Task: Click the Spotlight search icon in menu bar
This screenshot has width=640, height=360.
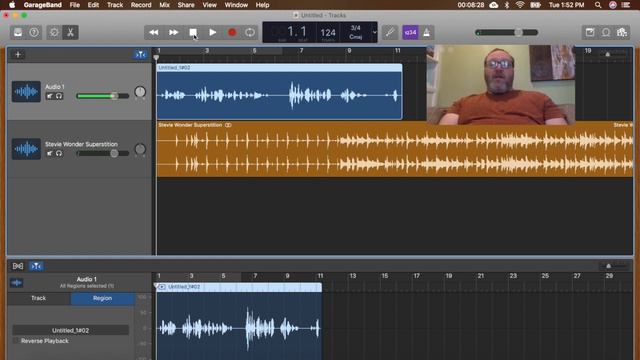Action: (598, 5)
